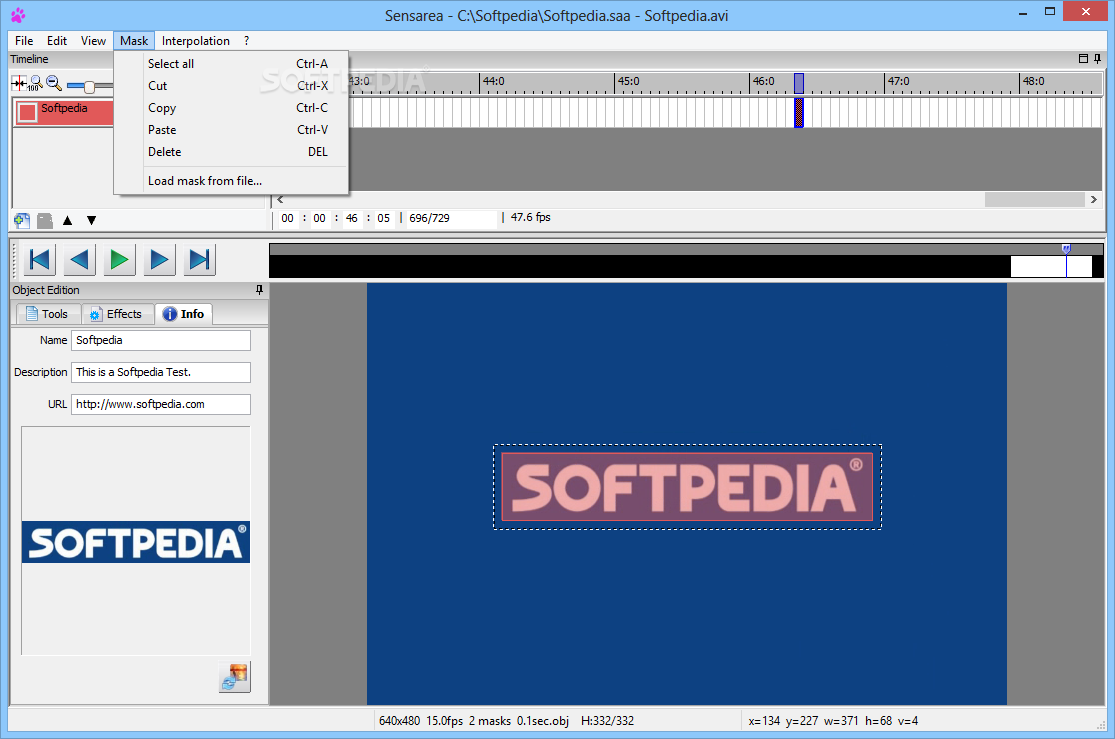The width and height of the screenshot is (1115, 739).
Task: Choose Cut from the Mask menu
Action: click(x=231, y=86)
